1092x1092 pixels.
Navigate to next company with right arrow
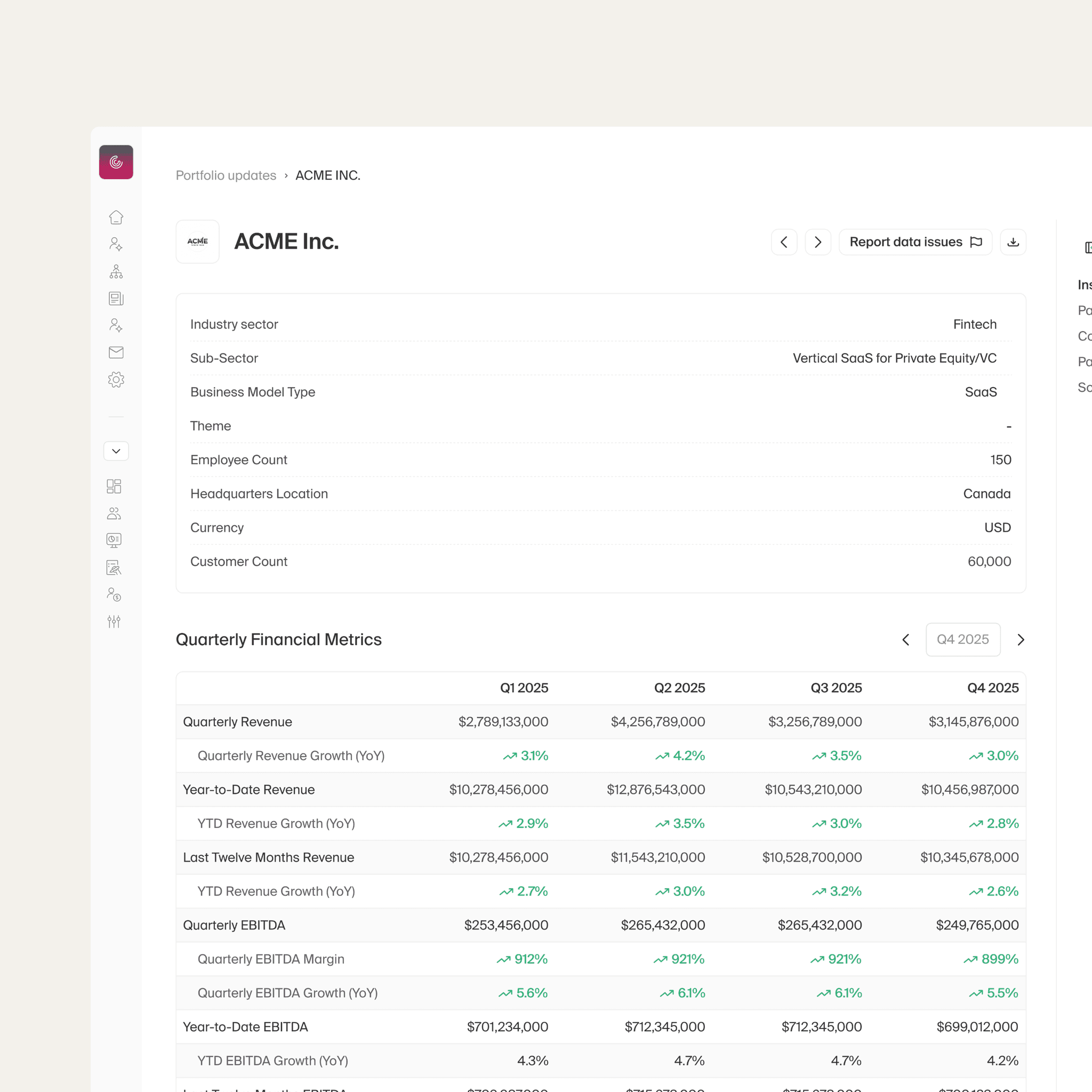pos(818,242)
